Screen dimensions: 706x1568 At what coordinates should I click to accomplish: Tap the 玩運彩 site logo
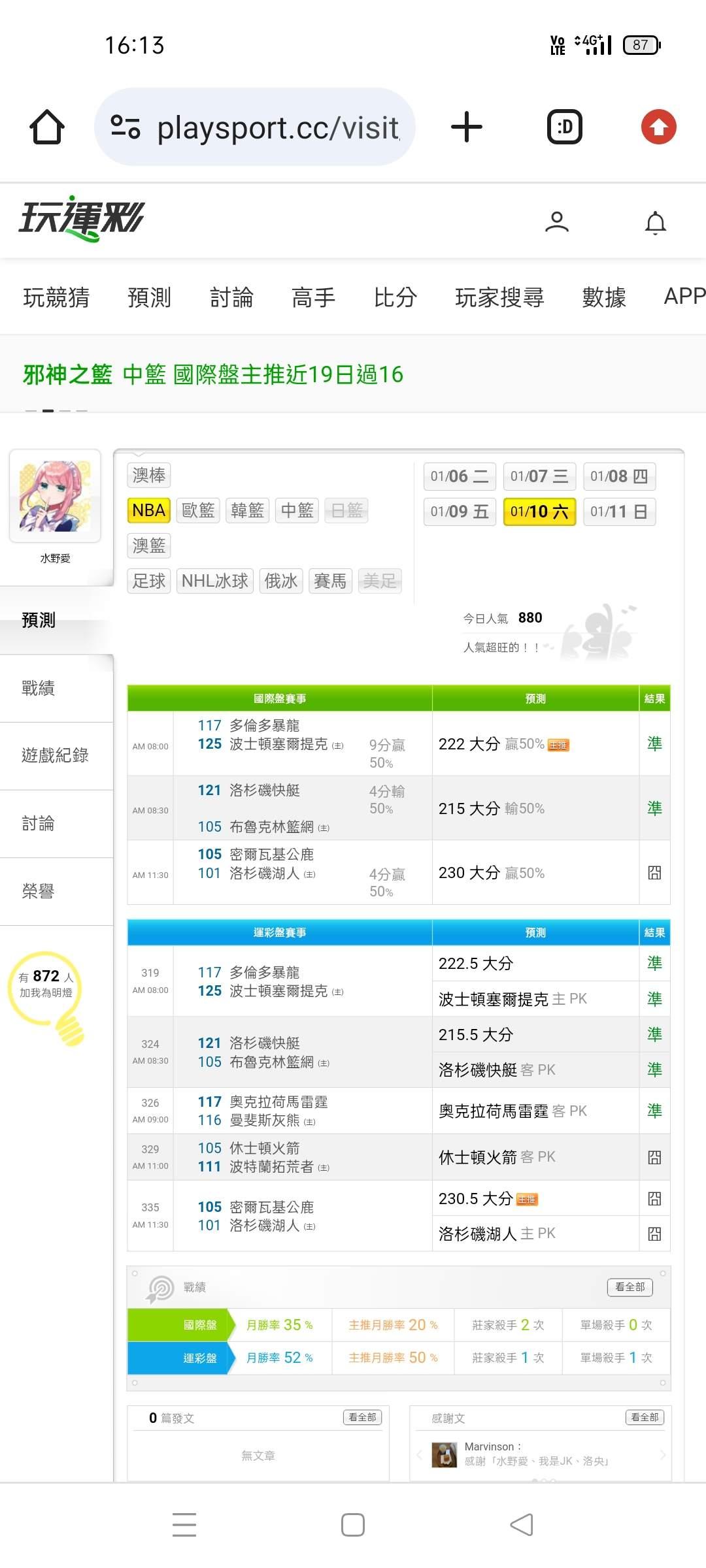tap(82, 218)
